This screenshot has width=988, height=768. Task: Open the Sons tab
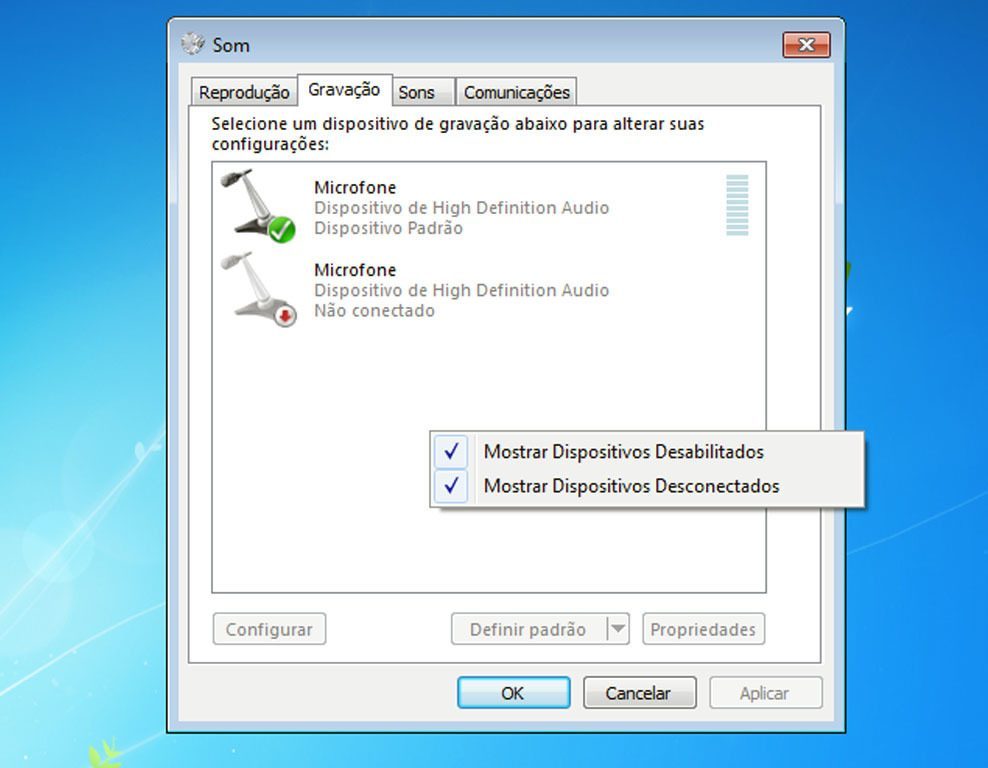[416, 92]
